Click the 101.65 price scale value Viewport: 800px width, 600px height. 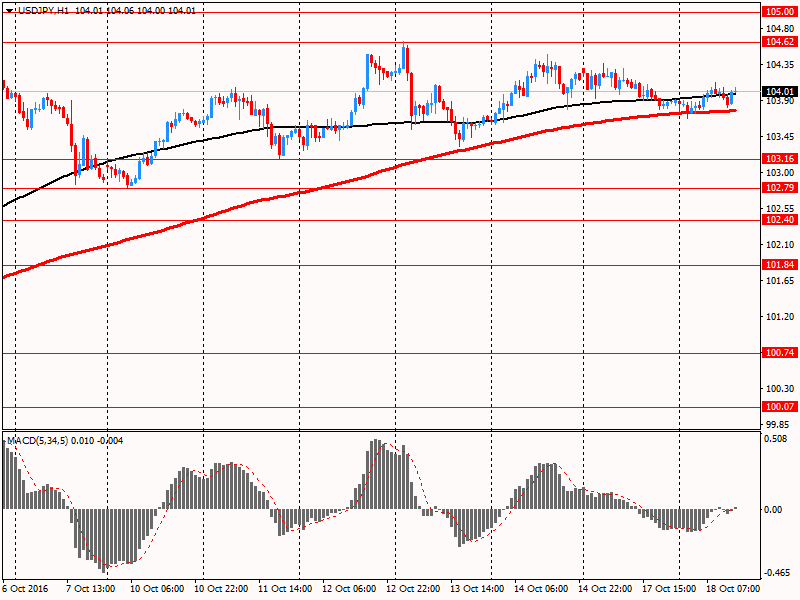tap(780, 281)
